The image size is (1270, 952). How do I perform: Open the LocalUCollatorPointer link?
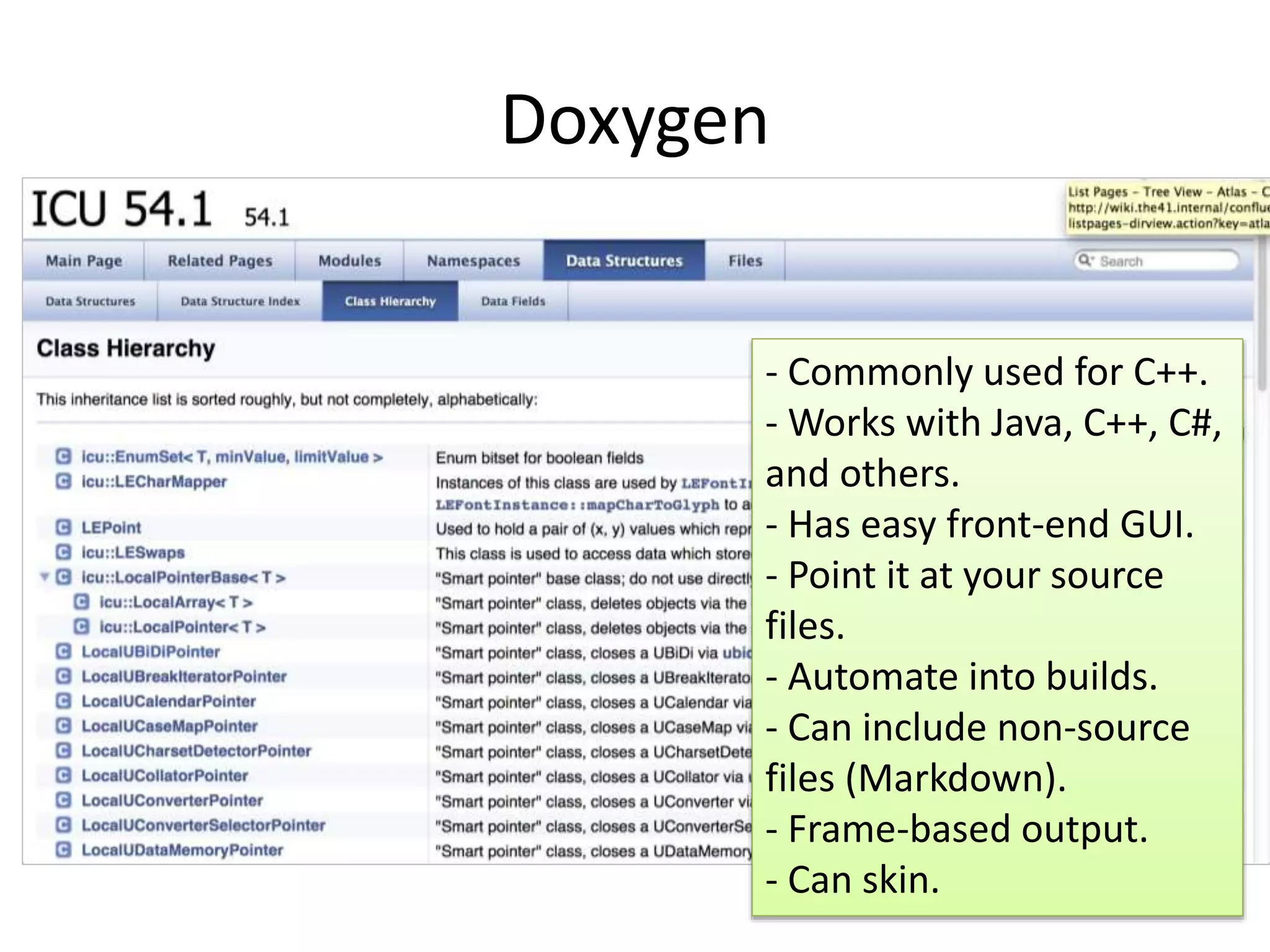tap(165, 775)
